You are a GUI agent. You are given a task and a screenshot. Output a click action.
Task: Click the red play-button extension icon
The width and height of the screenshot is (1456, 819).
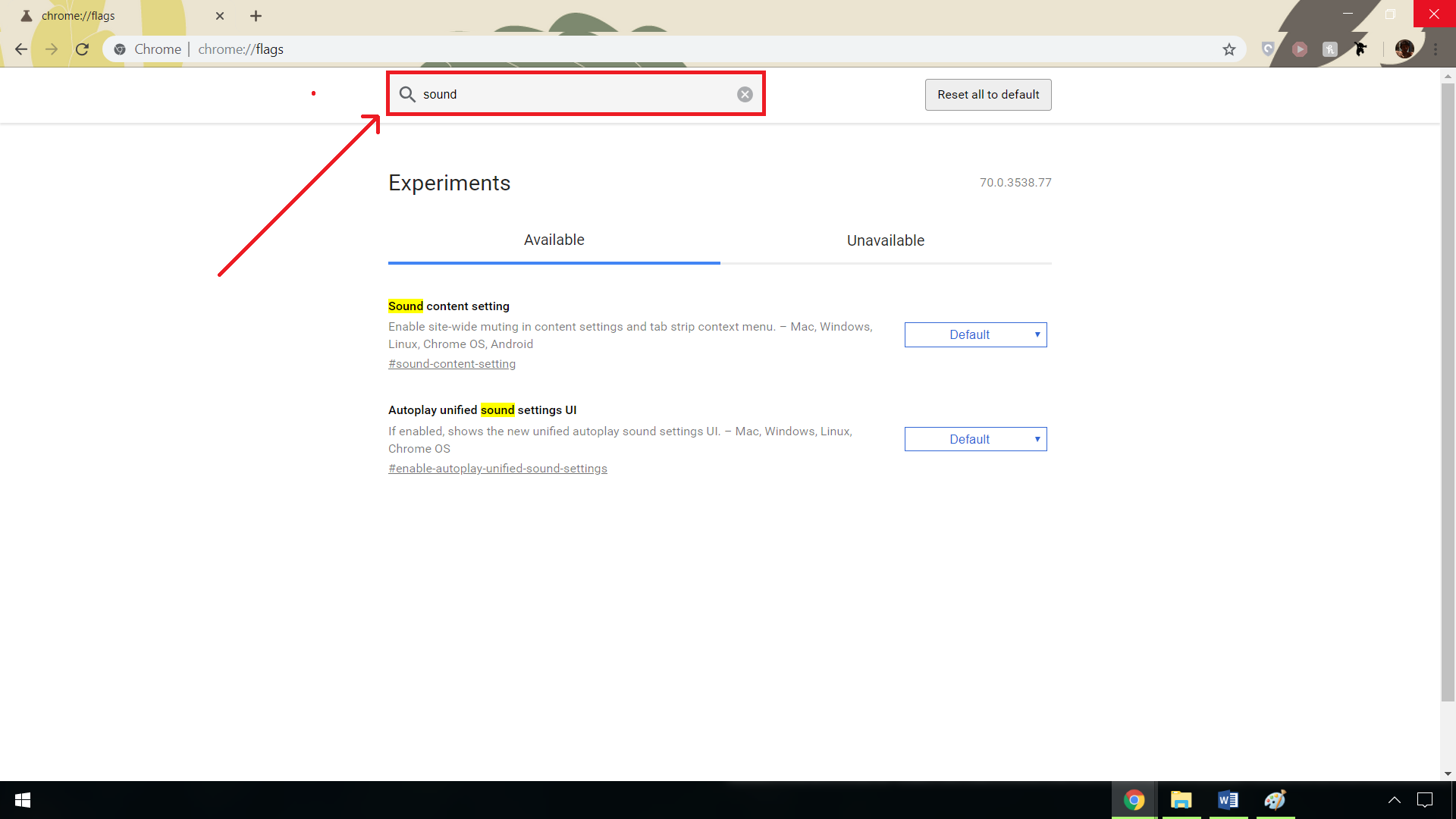click(1299, 49)
